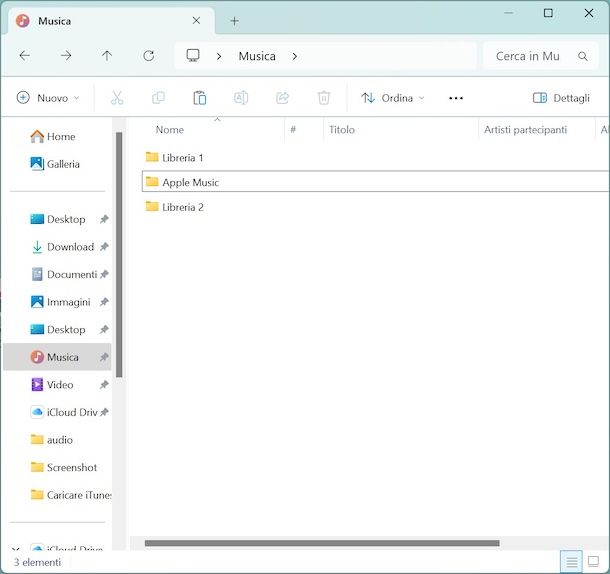Image resolution: width=610 pixels, height=574 pixels.
Task: Sort by the Titolo column header
Action: tap(342, 130)
